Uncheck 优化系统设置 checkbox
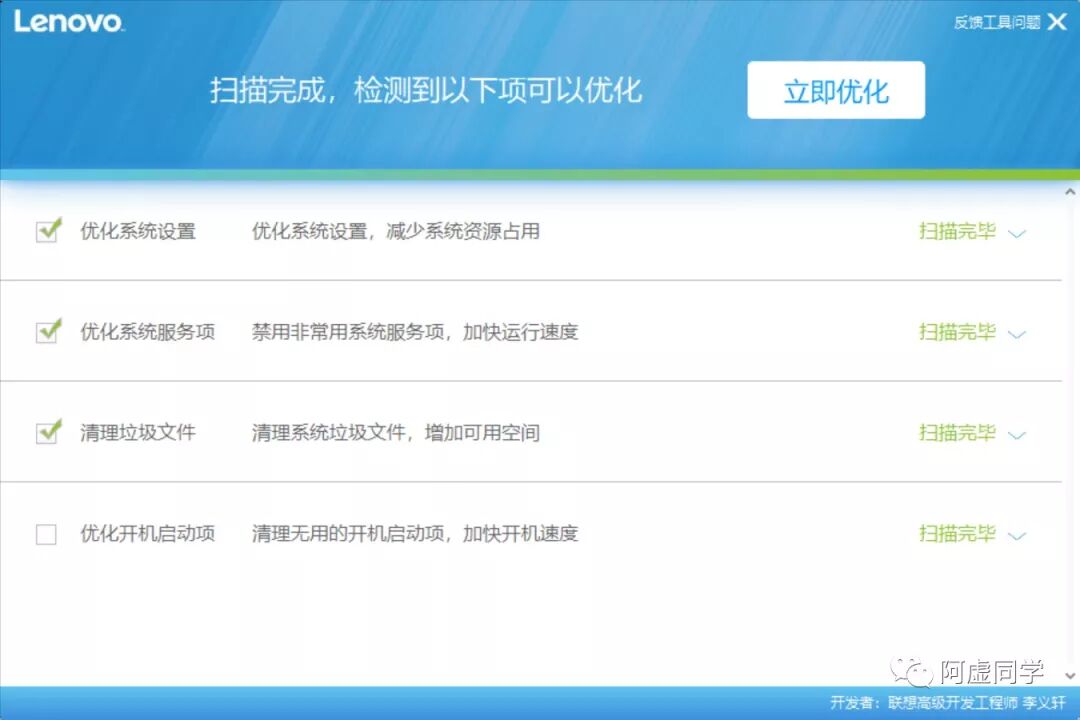 (x=47, y=231)
